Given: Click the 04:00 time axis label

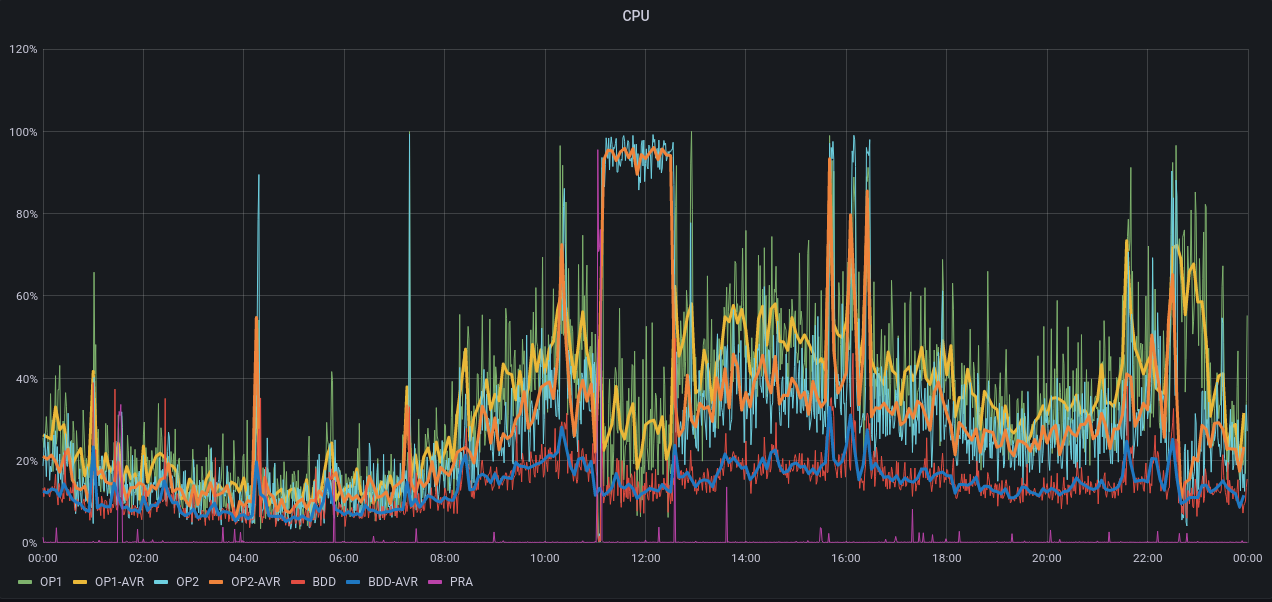Looking at the screenshot, I should (x=244, y=559).
